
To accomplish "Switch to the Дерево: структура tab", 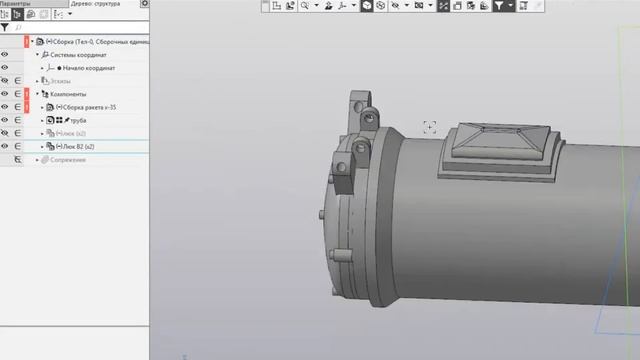I will tap(96, 4).
